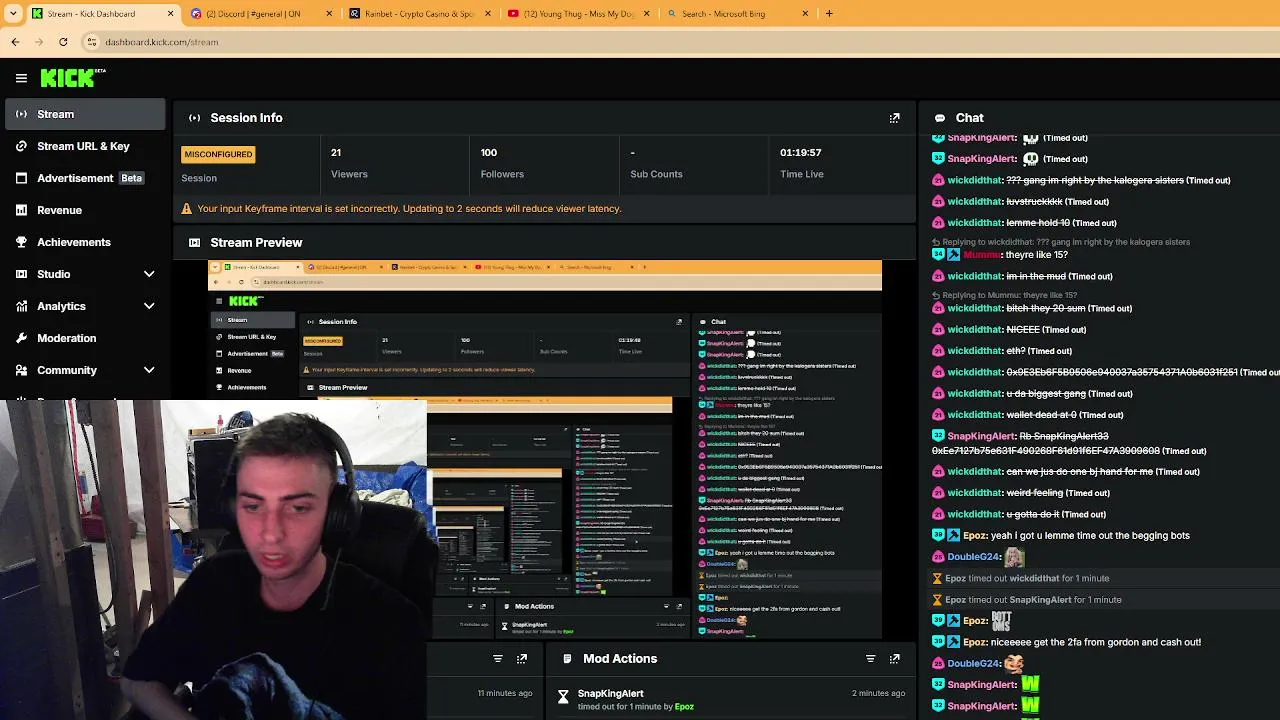This screenshot has width=1280, height=720.
Task: Switch to the Young Thug YouTube tab
Action: click(x=578, y=14)
